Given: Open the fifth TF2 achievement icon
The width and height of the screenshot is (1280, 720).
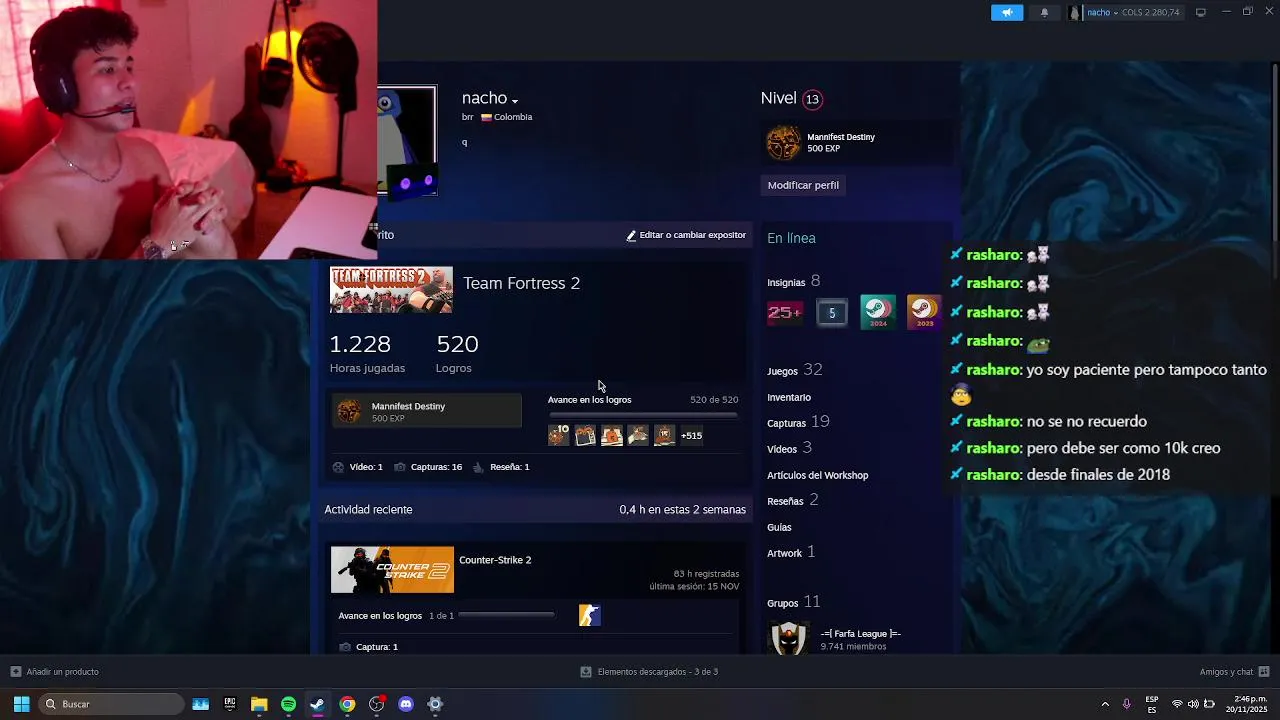Looking at the screenshot, I should tap(664, 435).
